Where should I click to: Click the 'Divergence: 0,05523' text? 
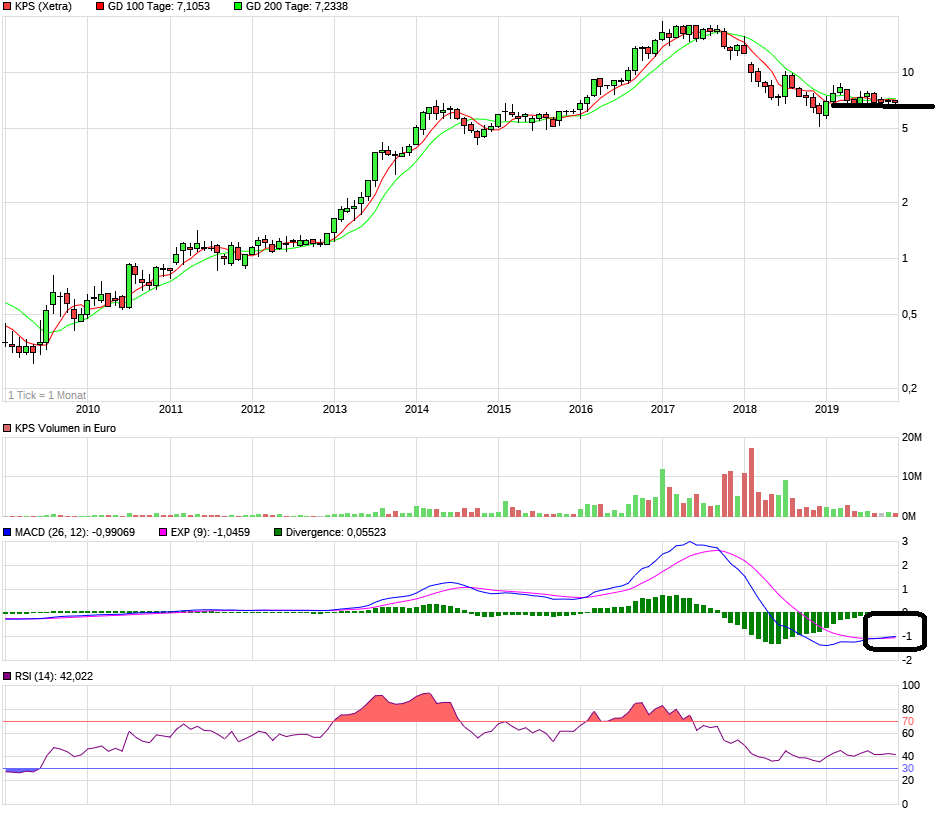tap(336, 532)
